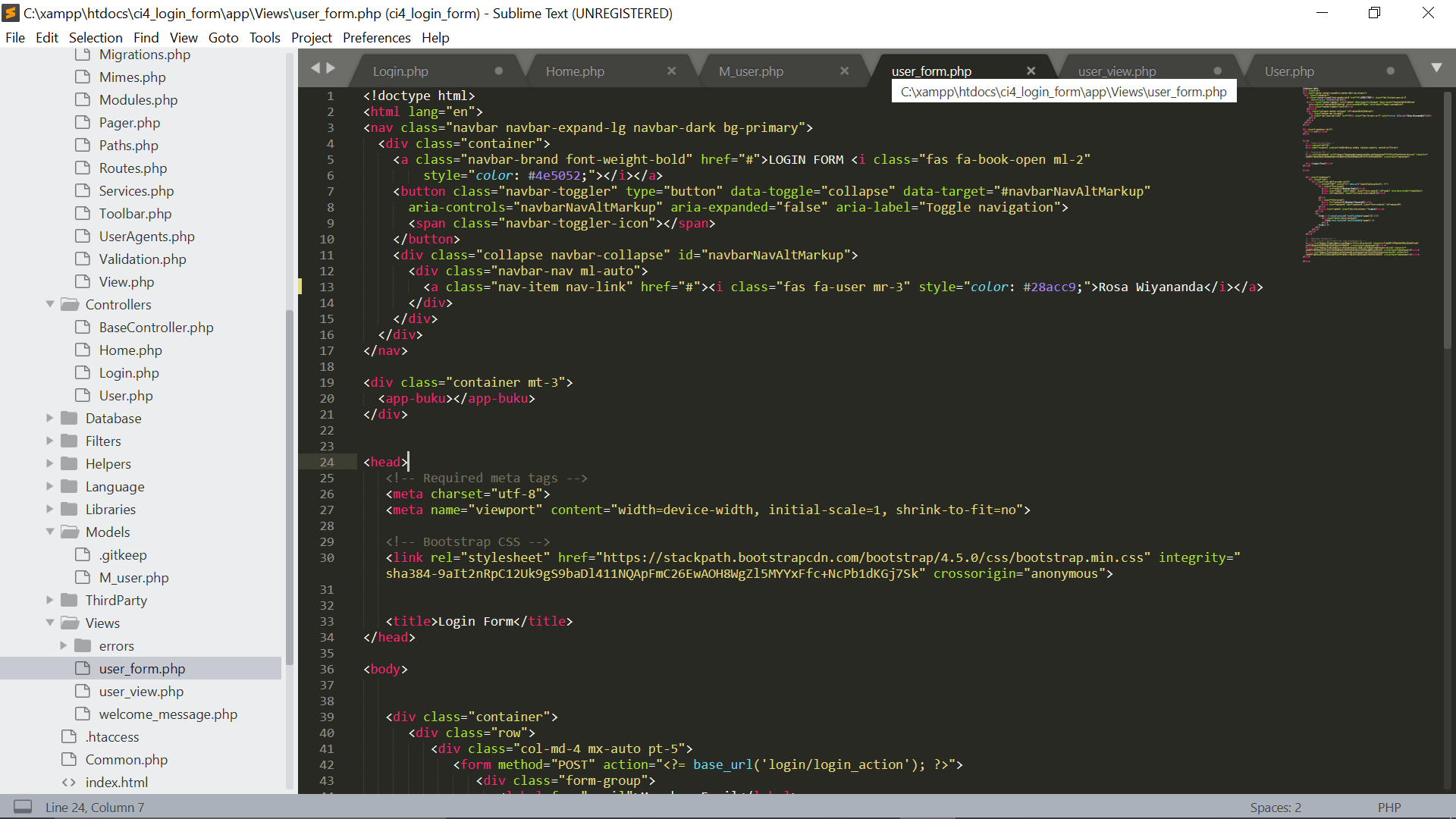This screenshot has width=1456, height=819.
Task: Change syntax via PHP status label
Action: (x=1389, y=808)
